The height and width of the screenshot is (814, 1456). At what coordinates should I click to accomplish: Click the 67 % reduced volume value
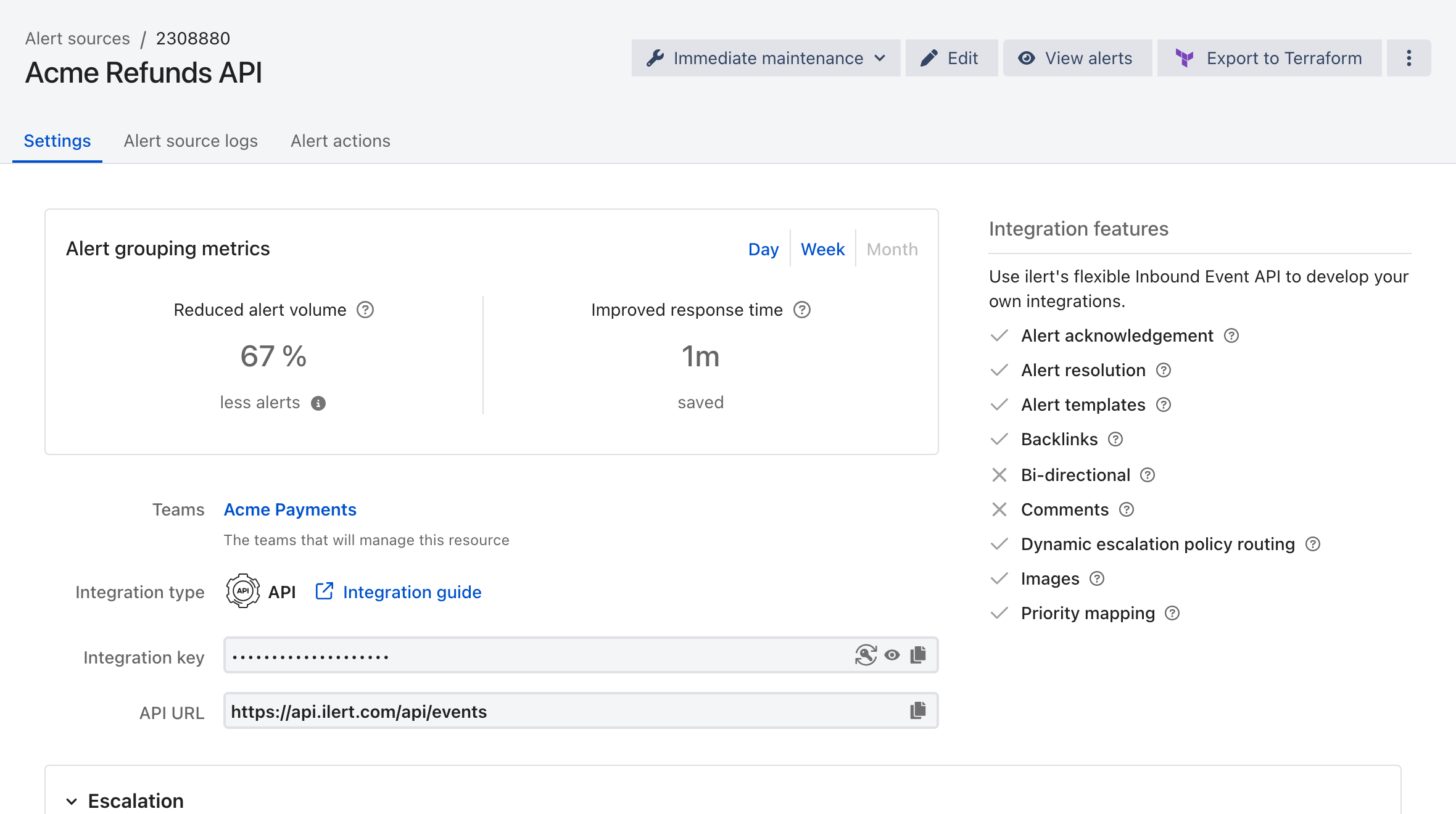coord(273,356)
